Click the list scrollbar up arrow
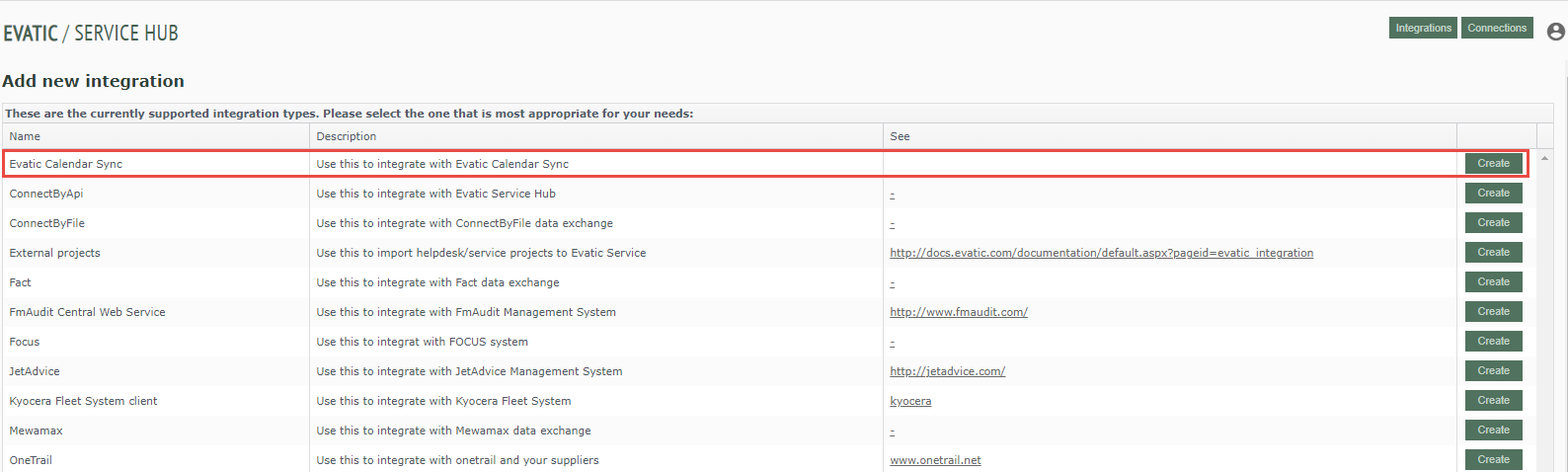This screenshot has height=472, width=1568. tap(1544, 158)
